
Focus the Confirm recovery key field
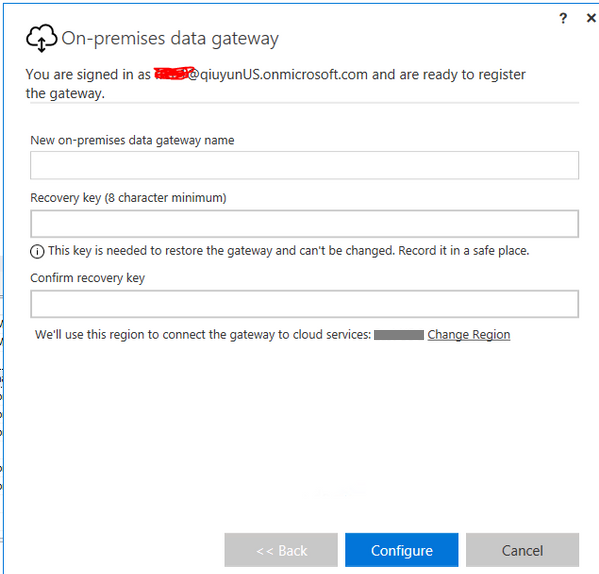(x=304, y=304)
